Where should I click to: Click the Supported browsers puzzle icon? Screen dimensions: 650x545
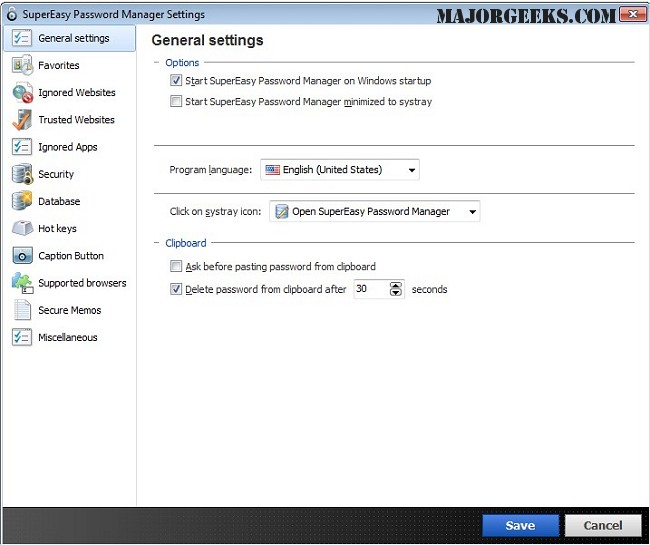[x=22, y=283]
